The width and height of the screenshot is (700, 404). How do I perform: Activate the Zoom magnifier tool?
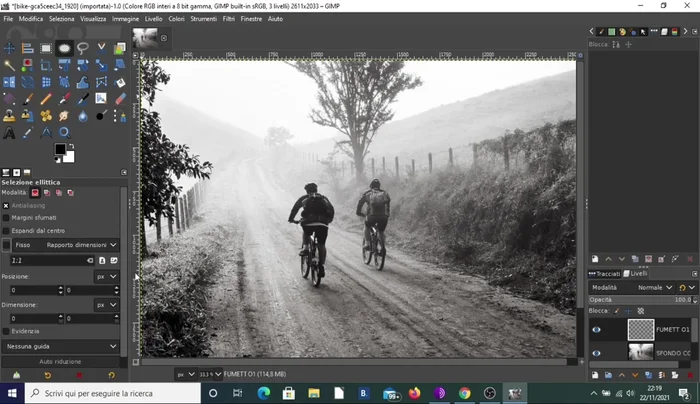(64, 132)
